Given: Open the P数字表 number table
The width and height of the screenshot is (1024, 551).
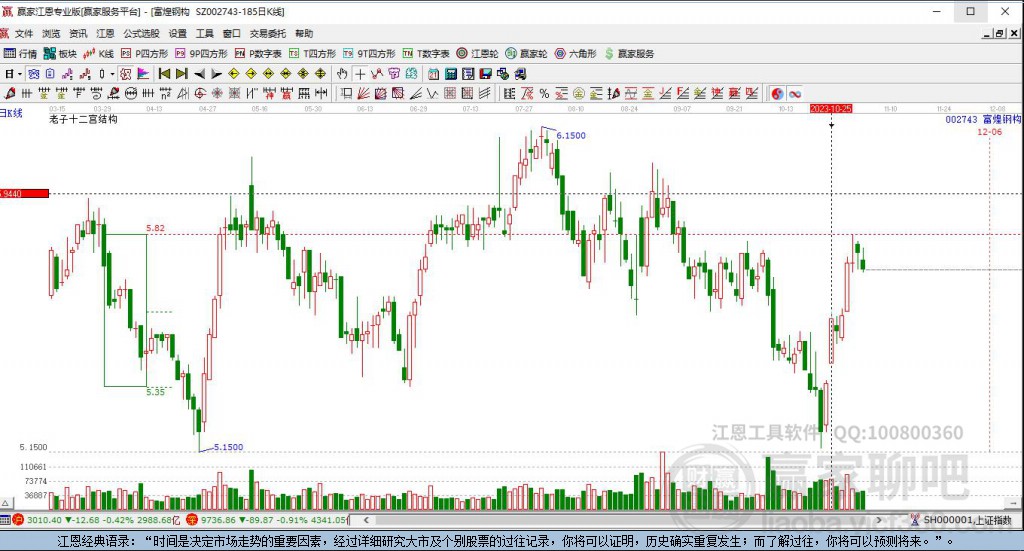Looking at the screenshot, I should 258,54.
